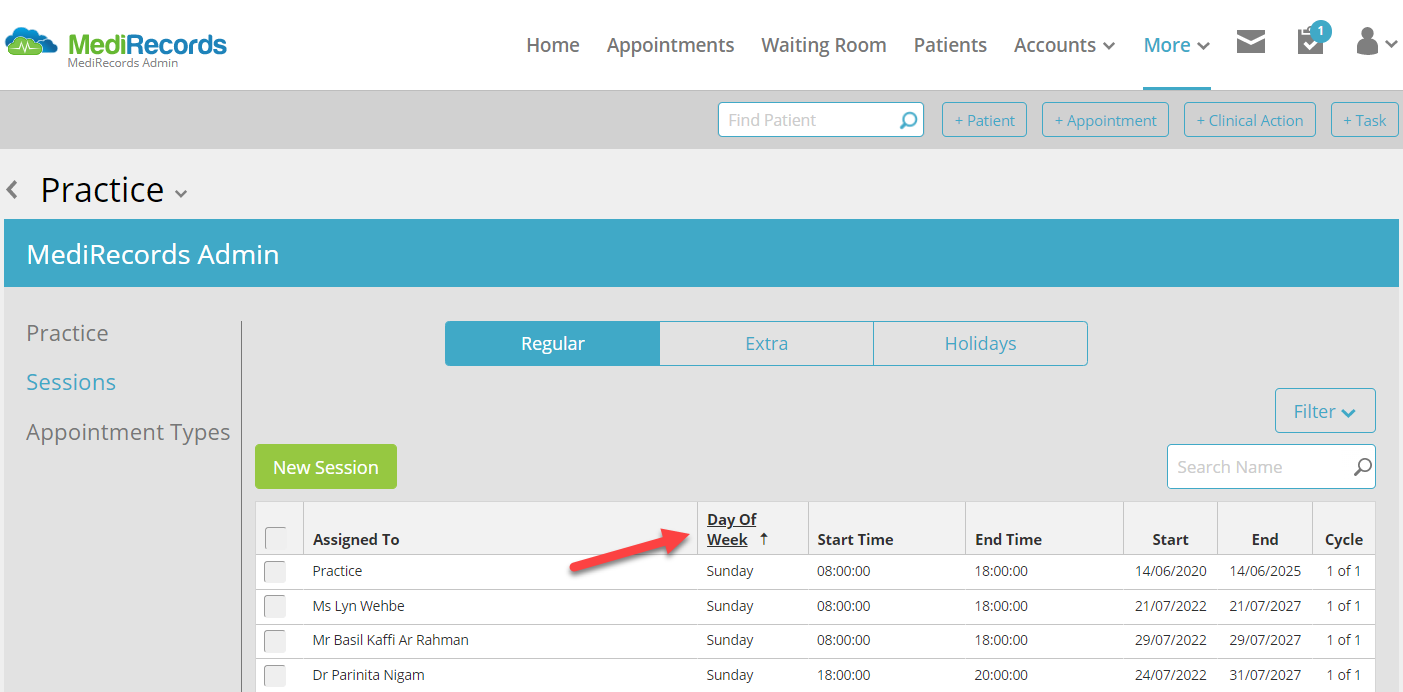
Task: Open the mail envelope icon
Action: [1250, 42]
